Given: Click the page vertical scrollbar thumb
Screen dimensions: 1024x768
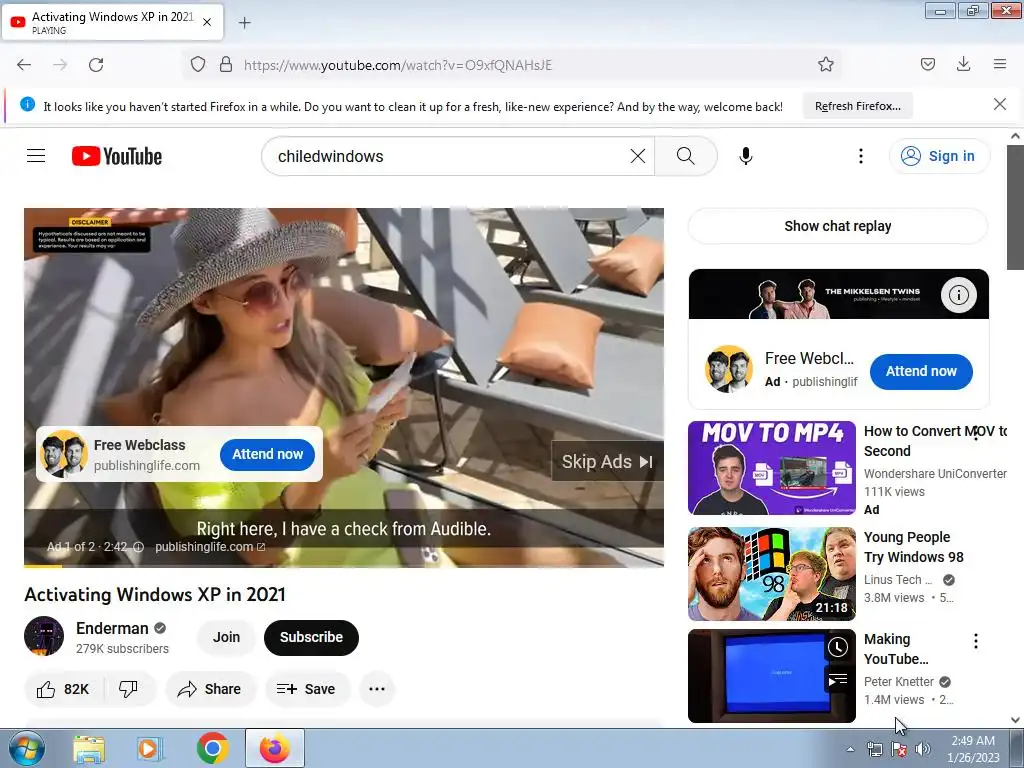Looking at the screenshot, I should [x=1014, y=207].
